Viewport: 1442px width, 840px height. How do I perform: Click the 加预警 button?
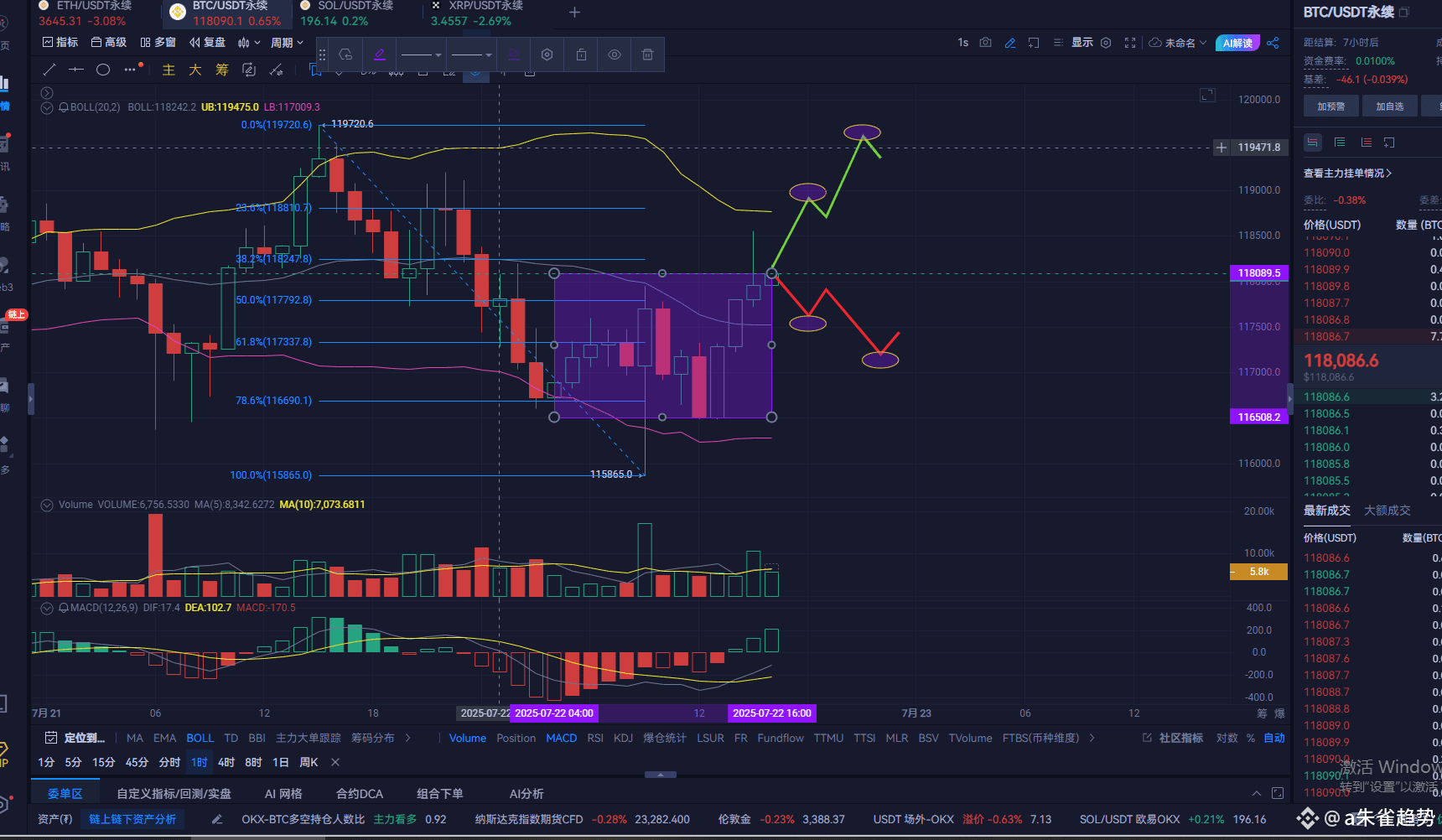1331,106
